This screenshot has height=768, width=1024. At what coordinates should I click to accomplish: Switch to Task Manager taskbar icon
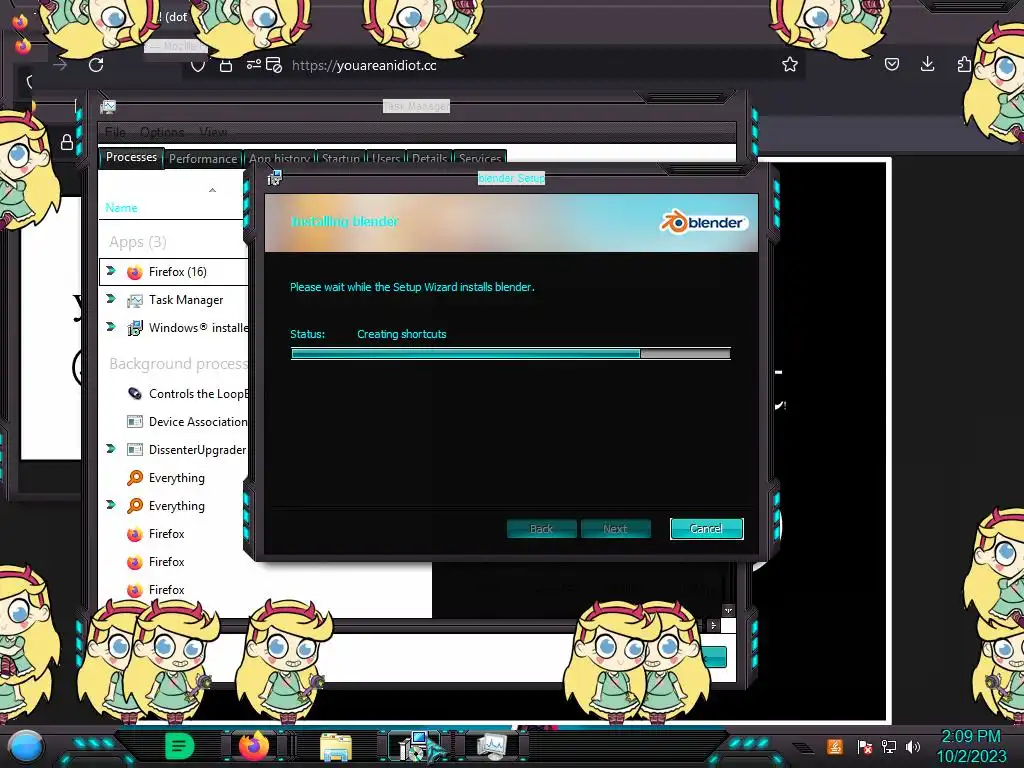pos(491,746)
